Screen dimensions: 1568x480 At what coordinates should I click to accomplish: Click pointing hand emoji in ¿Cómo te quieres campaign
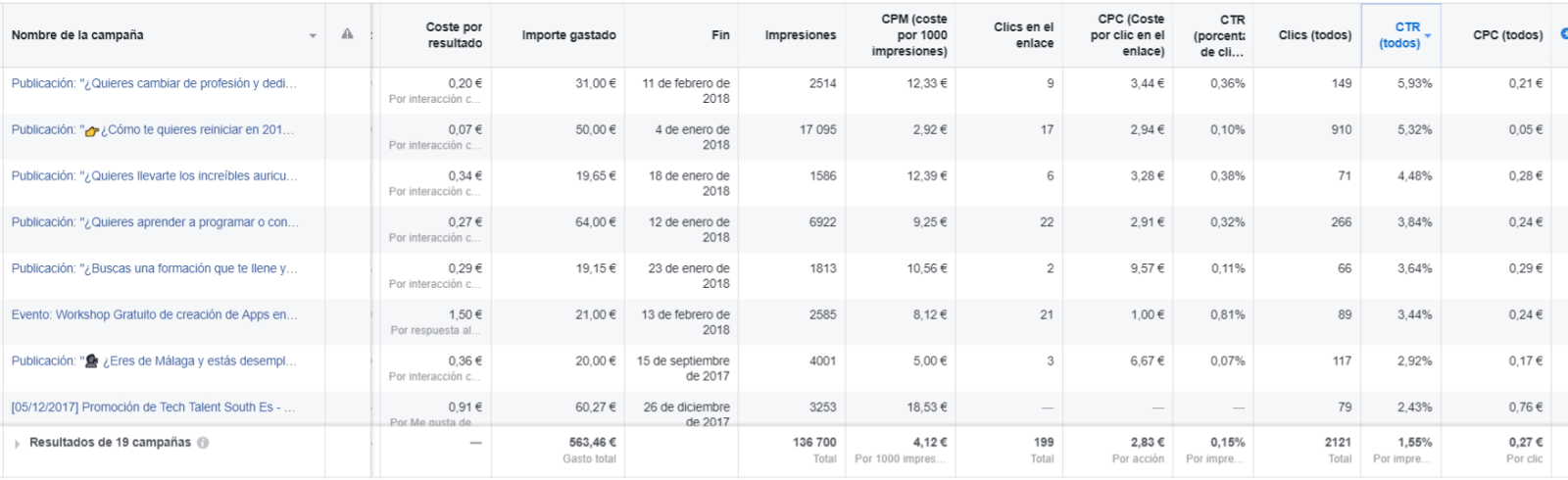click(92, 130)
